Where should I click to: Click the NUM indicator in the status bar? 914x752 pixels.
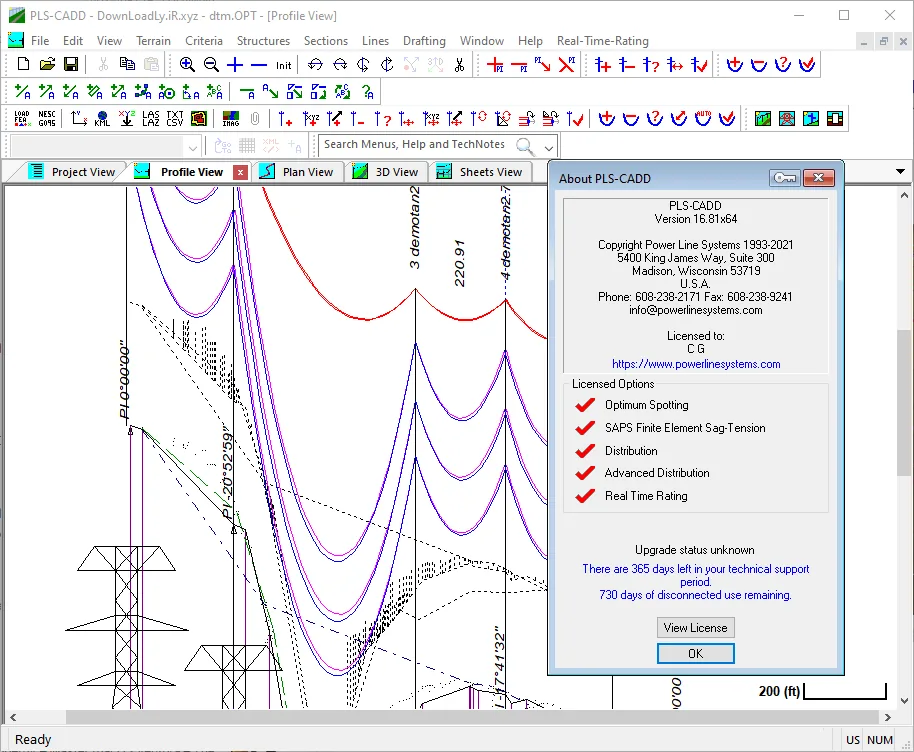880,740
